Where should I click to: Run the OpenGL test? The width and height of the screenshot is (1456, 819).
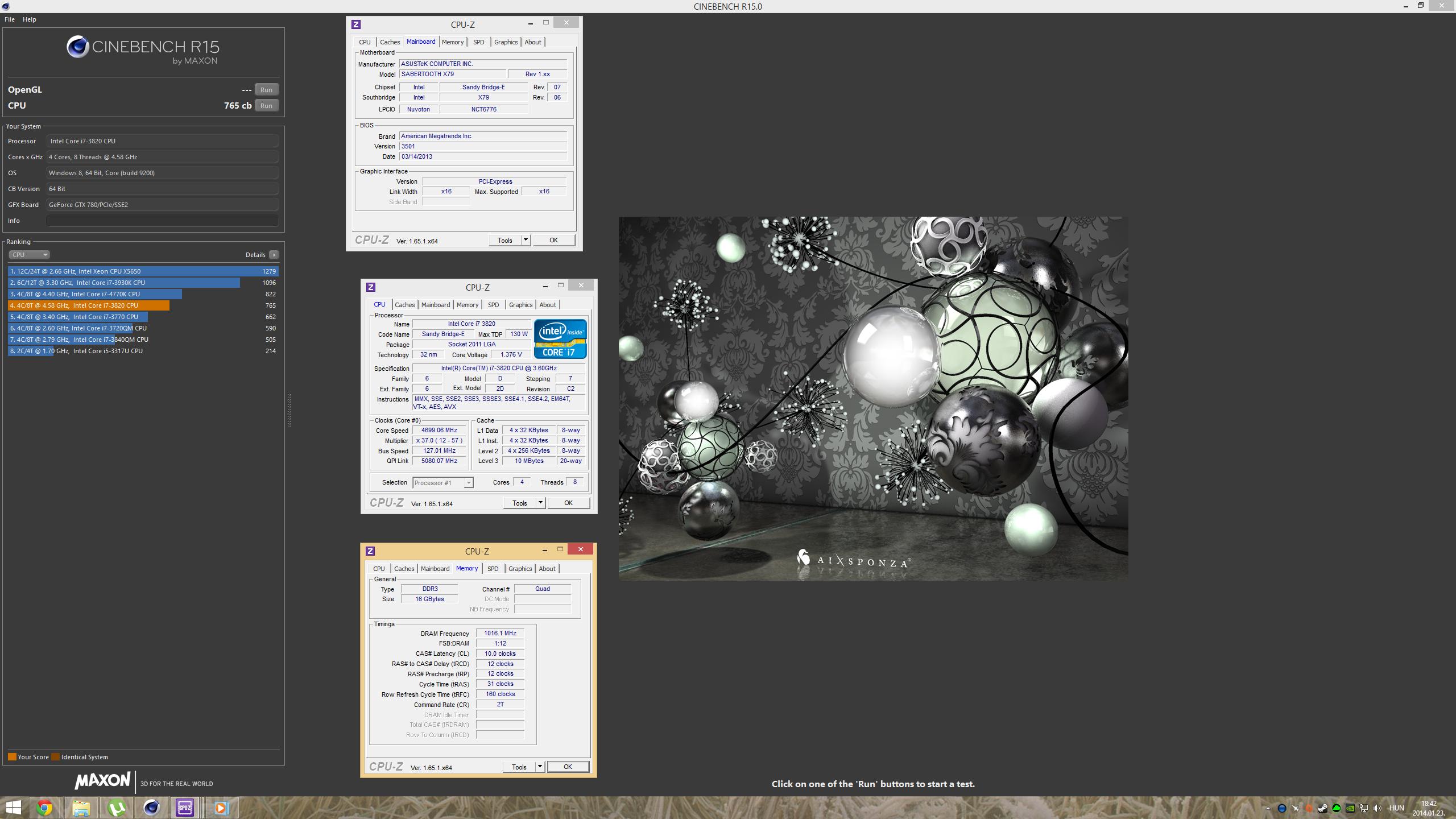click(x=266, y=90)
